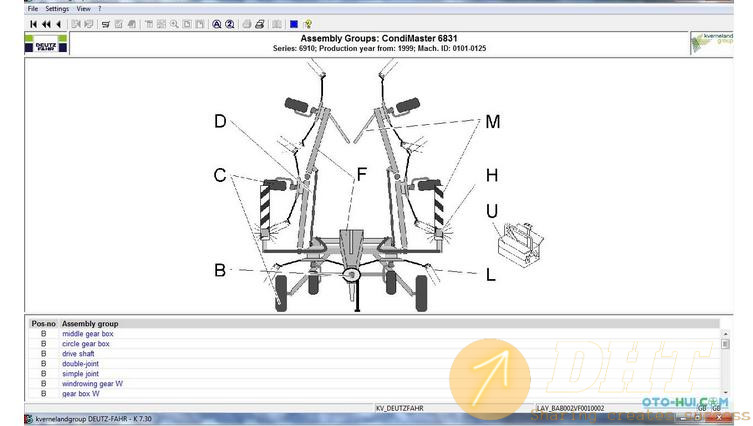Open help via lightbulb question icon
Screen dimensions: 753x426
point(308,24)
